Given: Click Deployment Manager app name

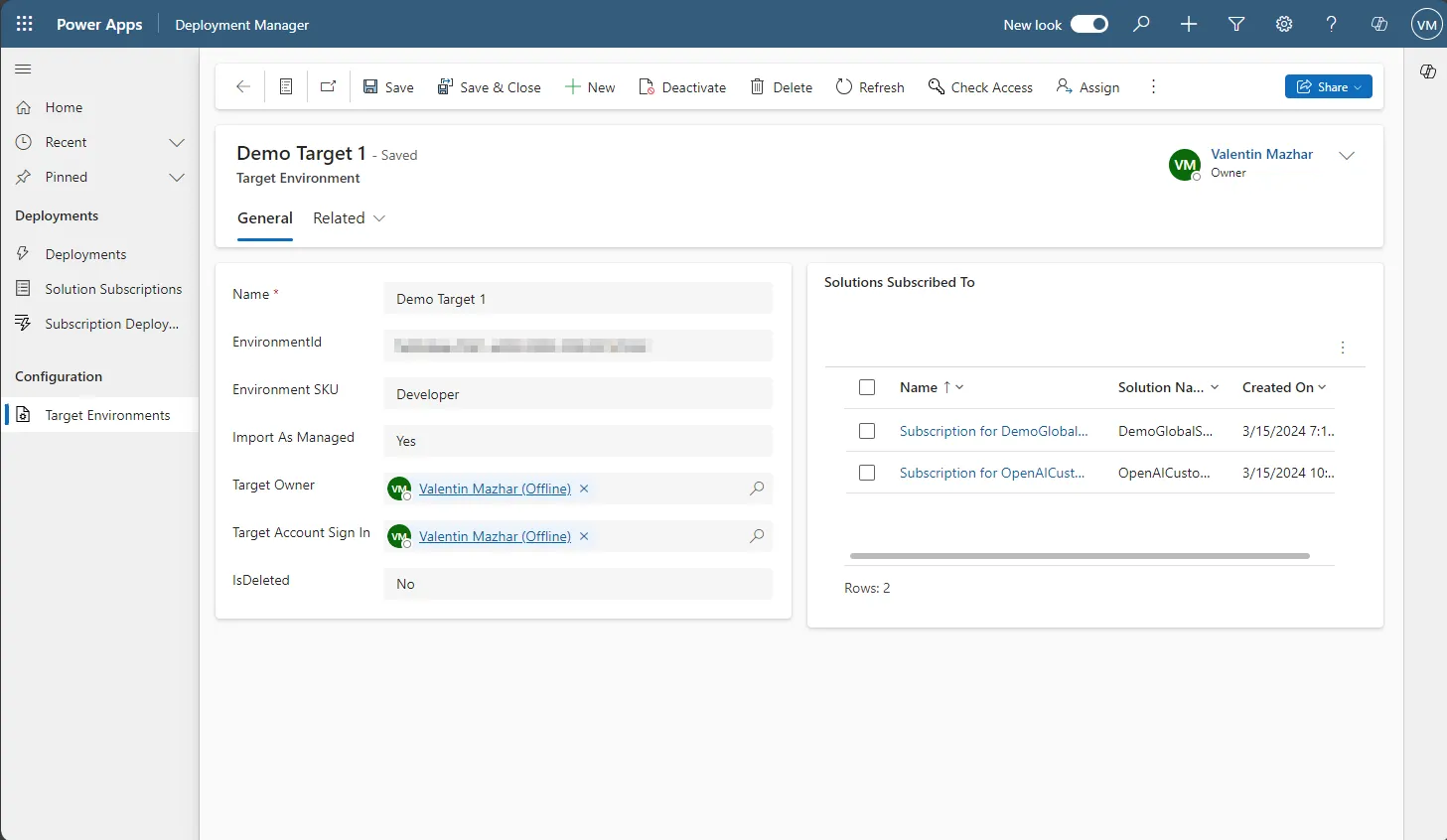Looking at the screenshot, I should [x=241, y=25].
